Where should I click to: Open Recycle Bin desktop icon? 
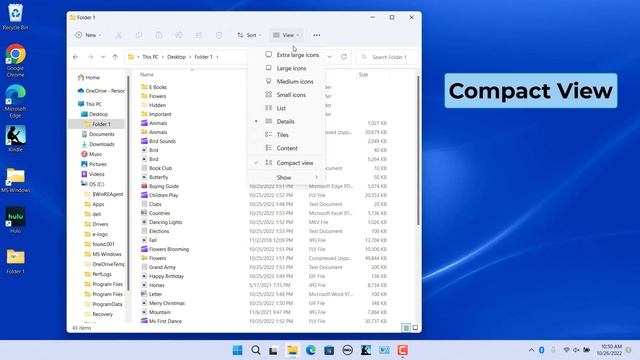pos(15,17)
